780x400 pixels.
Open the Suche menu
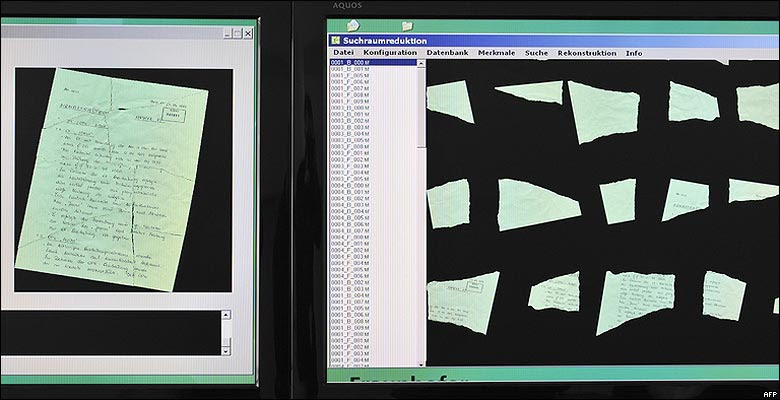click(536, 53)
